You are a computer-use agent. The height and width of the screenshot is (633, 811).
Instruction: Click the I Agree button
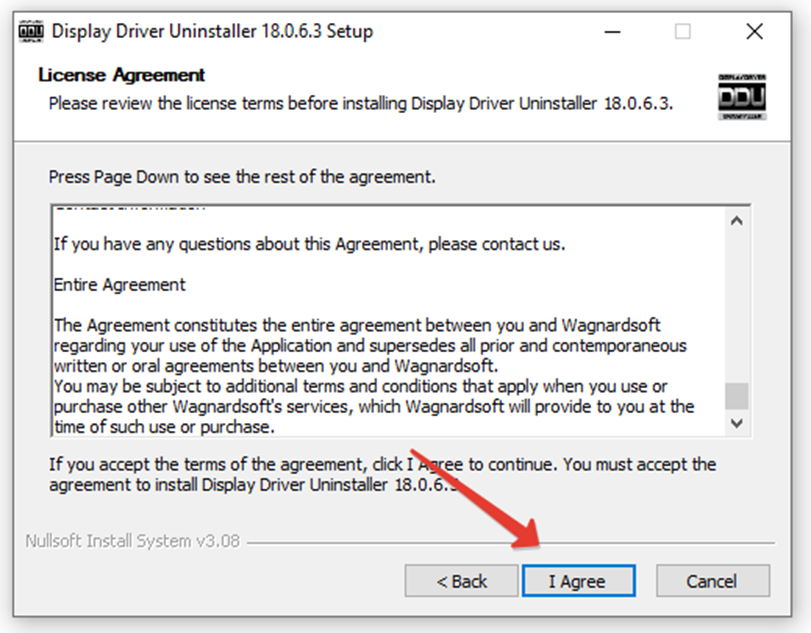[x=579, y=581]
